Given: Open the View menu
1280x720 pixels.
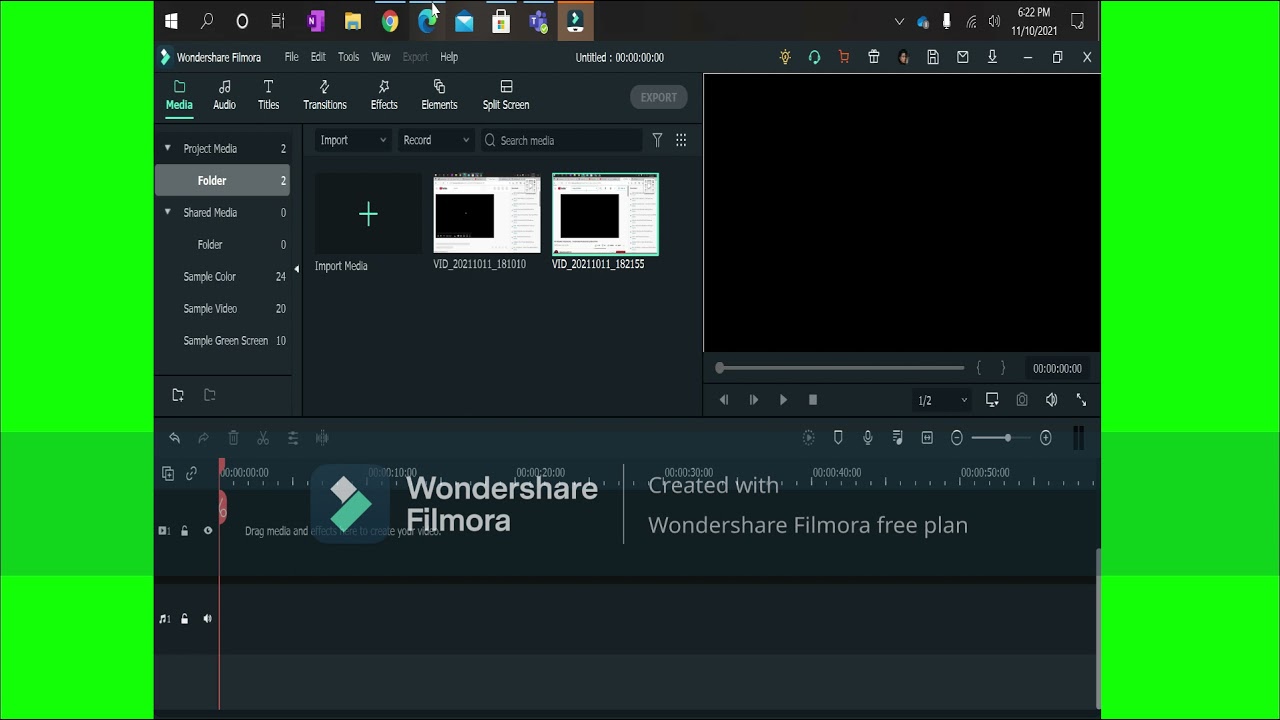Looking at the screenshot, I should [x=381, y=57].
